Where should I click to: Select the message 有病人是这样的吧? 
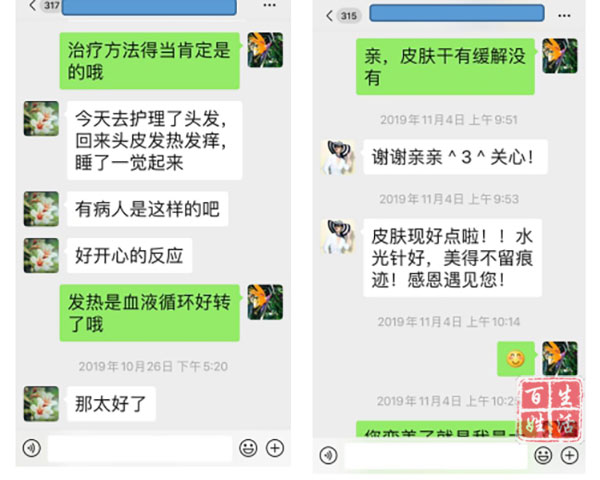[147, 209]
